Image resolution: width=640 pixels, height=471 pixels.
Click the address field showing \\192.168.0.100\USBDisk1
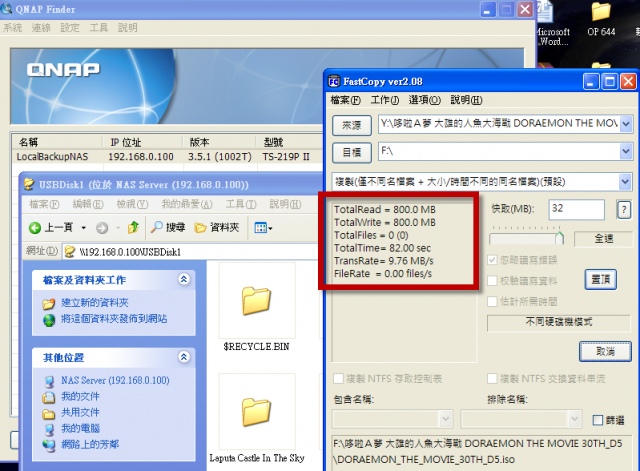click(190, 252)
